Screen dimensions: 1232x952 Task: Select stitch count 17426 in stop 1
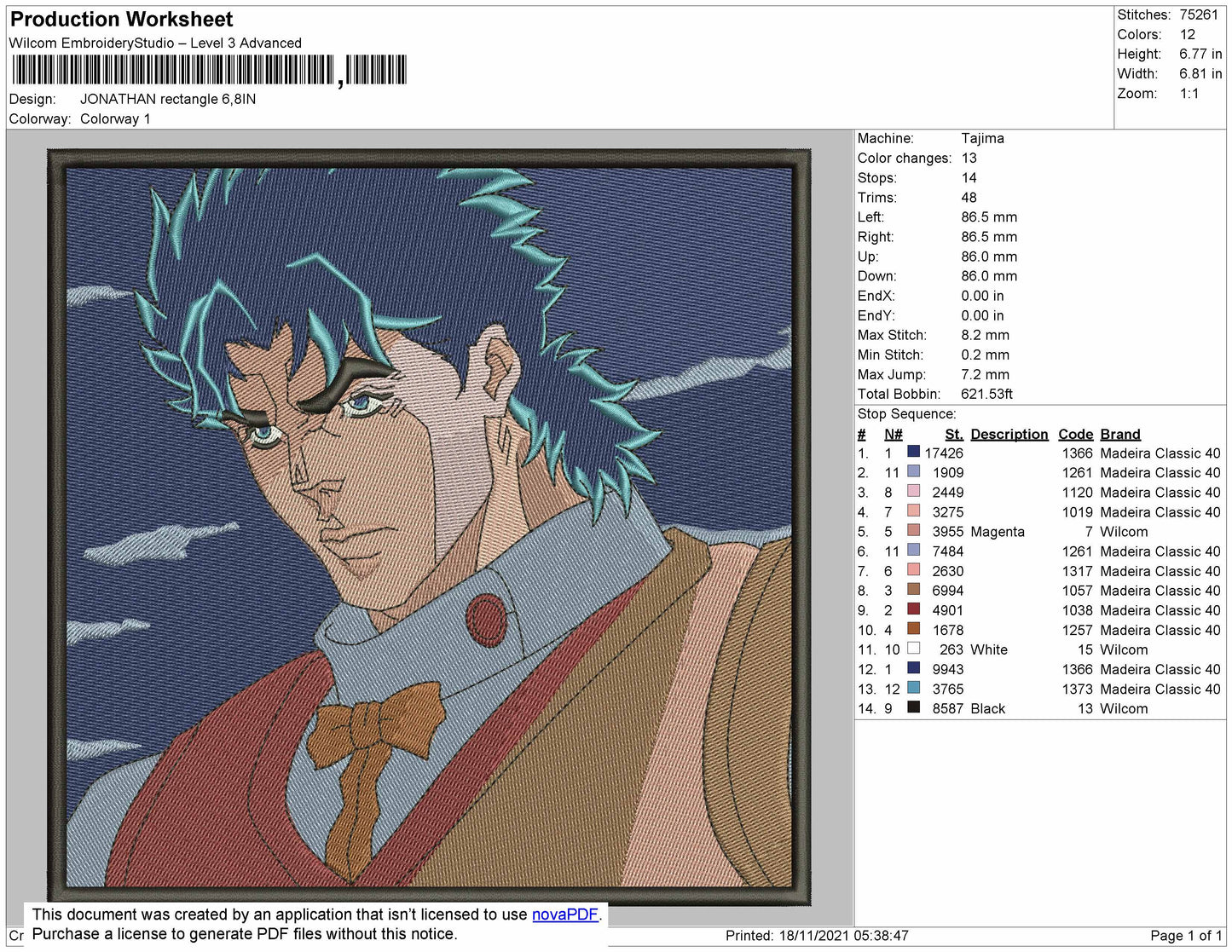(x=944, y=453)
